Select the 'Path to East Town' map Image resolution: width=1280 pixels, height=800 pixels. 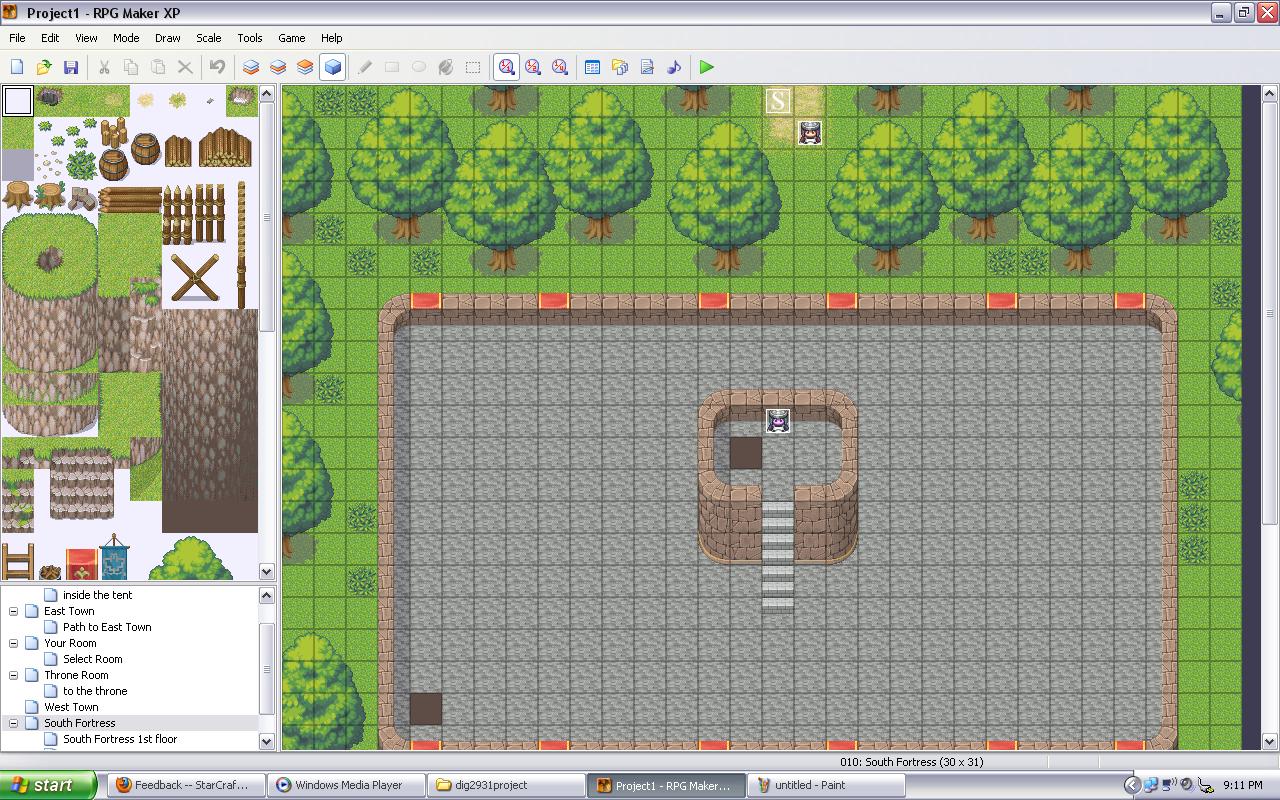(x=107, y=627)
